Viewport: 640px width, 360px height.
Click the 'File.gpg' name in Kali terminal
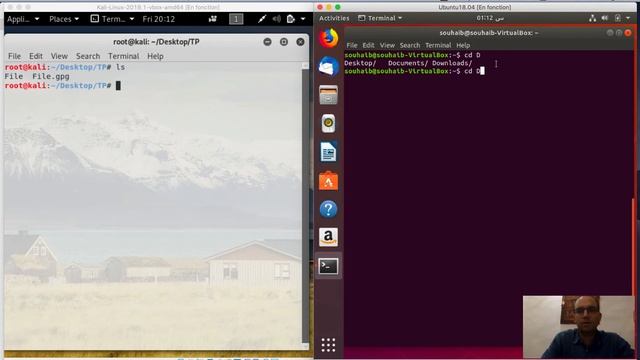coord(51,76)
